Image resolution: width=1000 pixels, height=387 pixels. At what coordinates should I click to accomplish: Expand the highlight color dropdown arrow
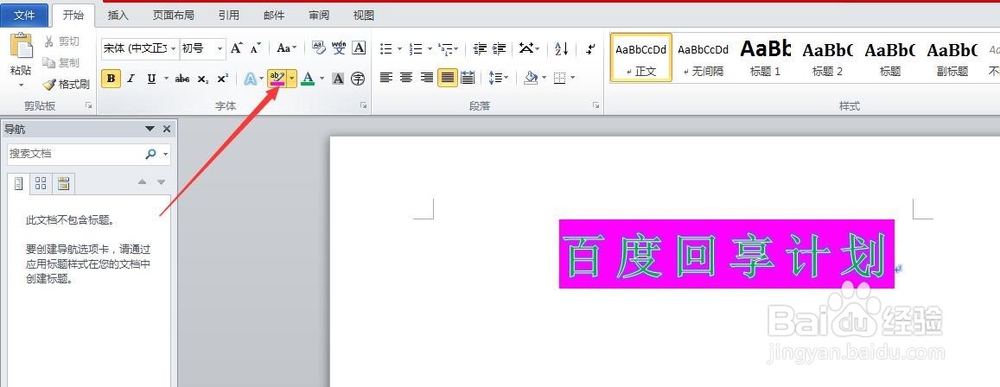pyautogui.click(x=291, y=78)
